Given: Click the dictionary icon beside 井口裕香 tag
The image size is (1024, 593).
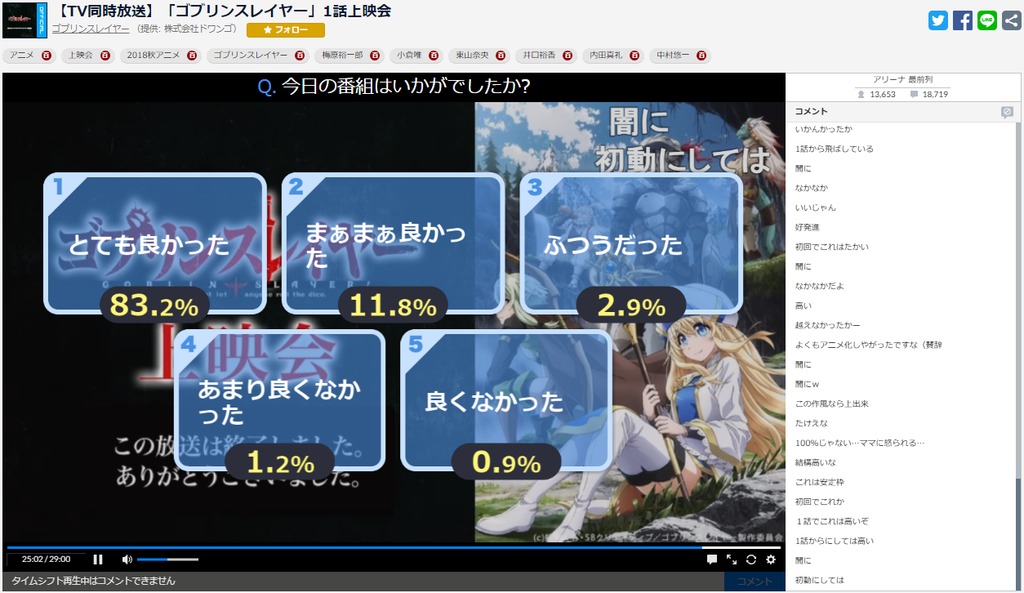Looking at the screenshot, I should [x=567, y=56].
